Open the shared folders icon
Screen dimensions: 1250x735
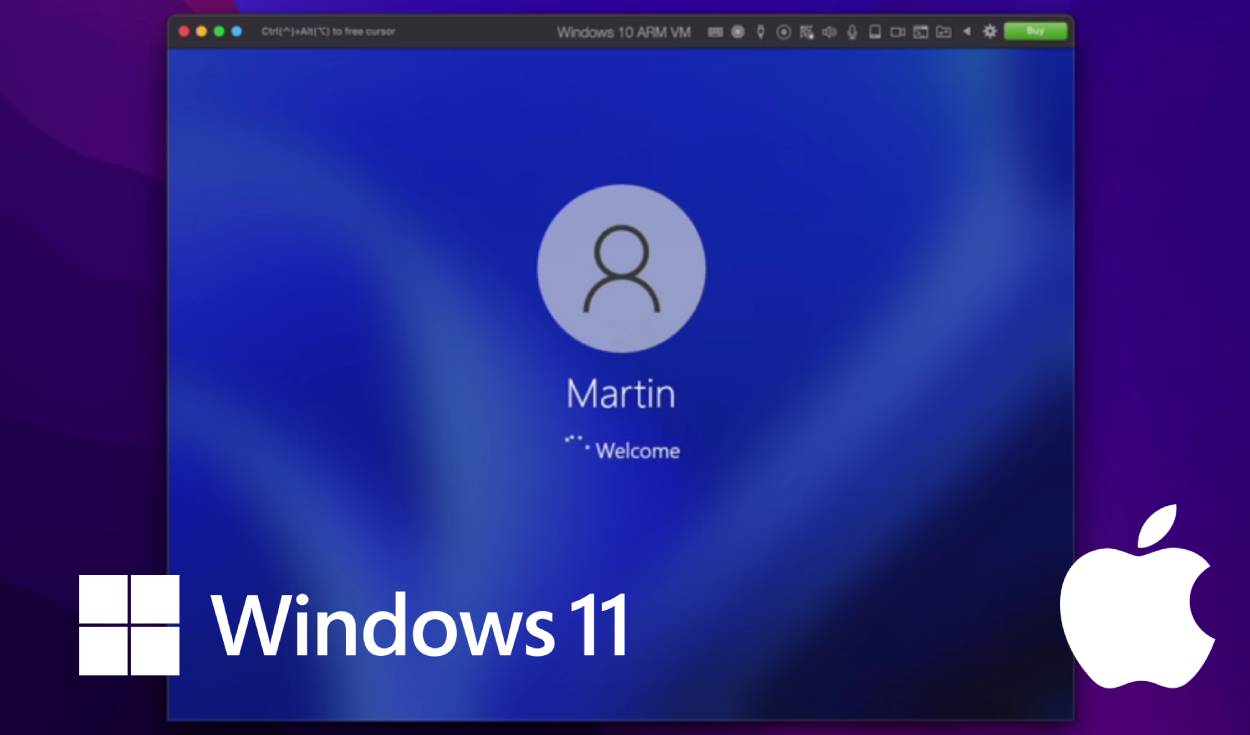coord(943,32)
